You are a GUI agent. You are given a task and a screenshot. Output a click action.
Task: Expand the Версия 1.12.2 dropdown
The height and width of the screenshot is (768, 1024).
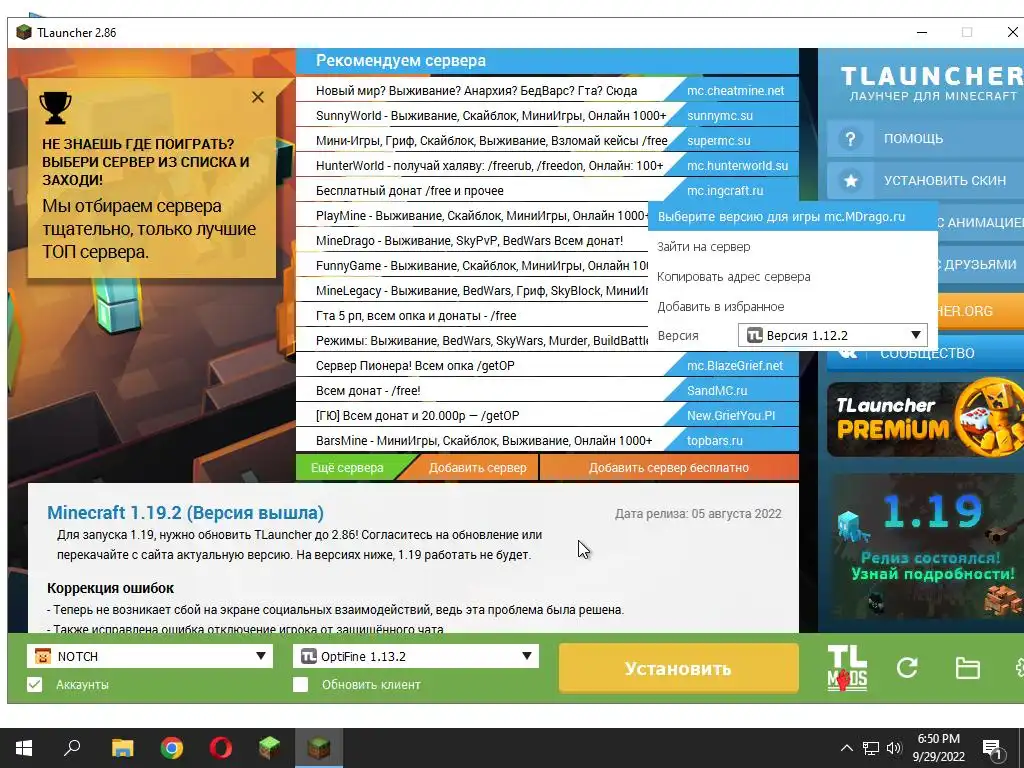[x=833, y=335]
